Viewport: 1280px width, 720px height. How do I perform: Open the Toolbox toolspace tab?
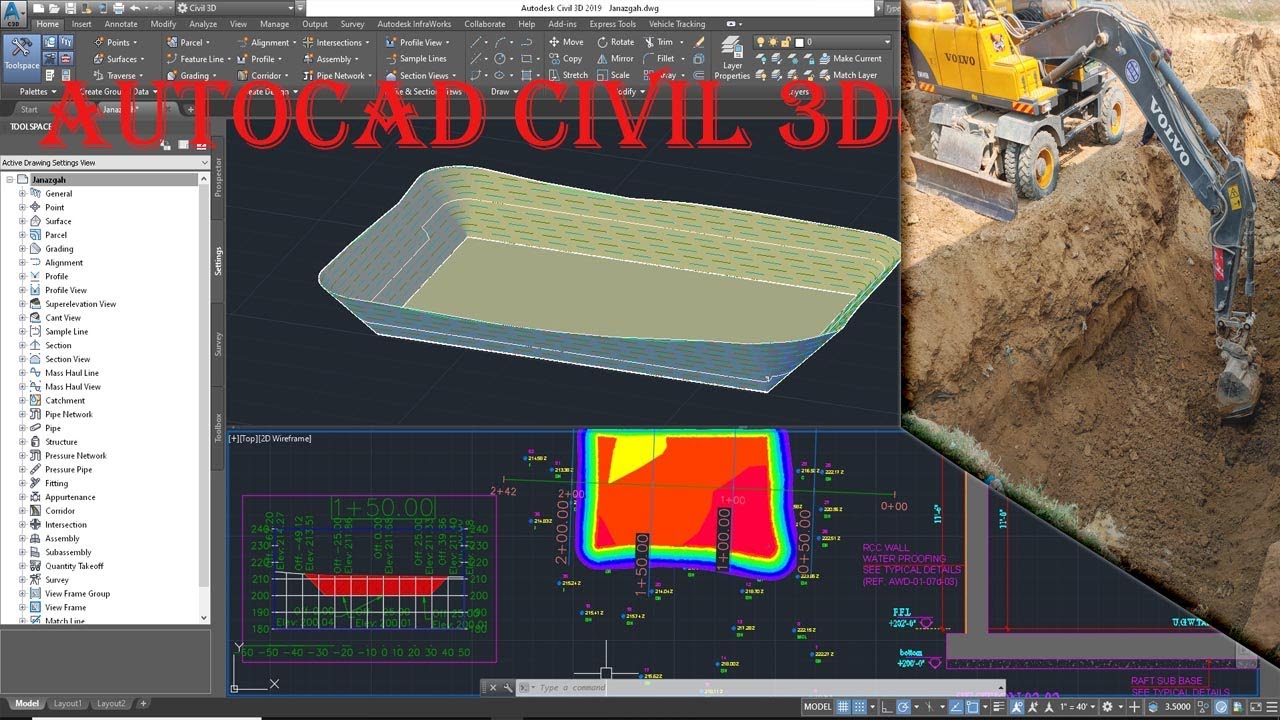218,427
